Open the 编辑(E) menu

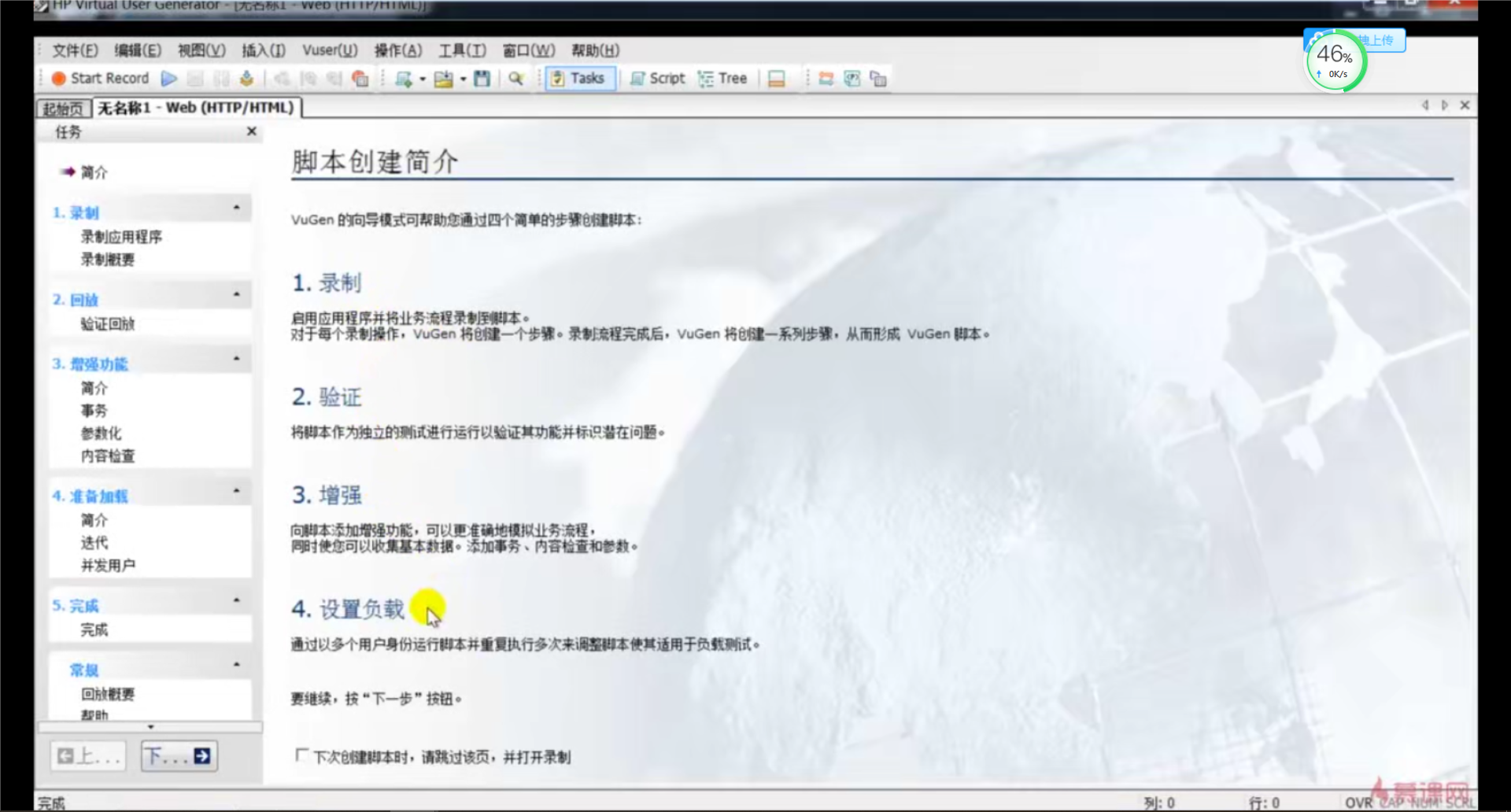tap(138, 50)
